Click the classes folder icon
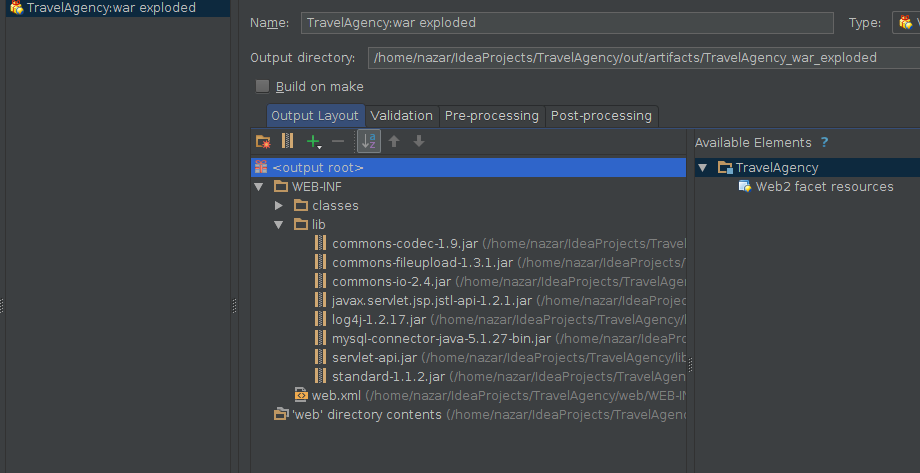This screenshot has width=920, height=473. point(301,205)
